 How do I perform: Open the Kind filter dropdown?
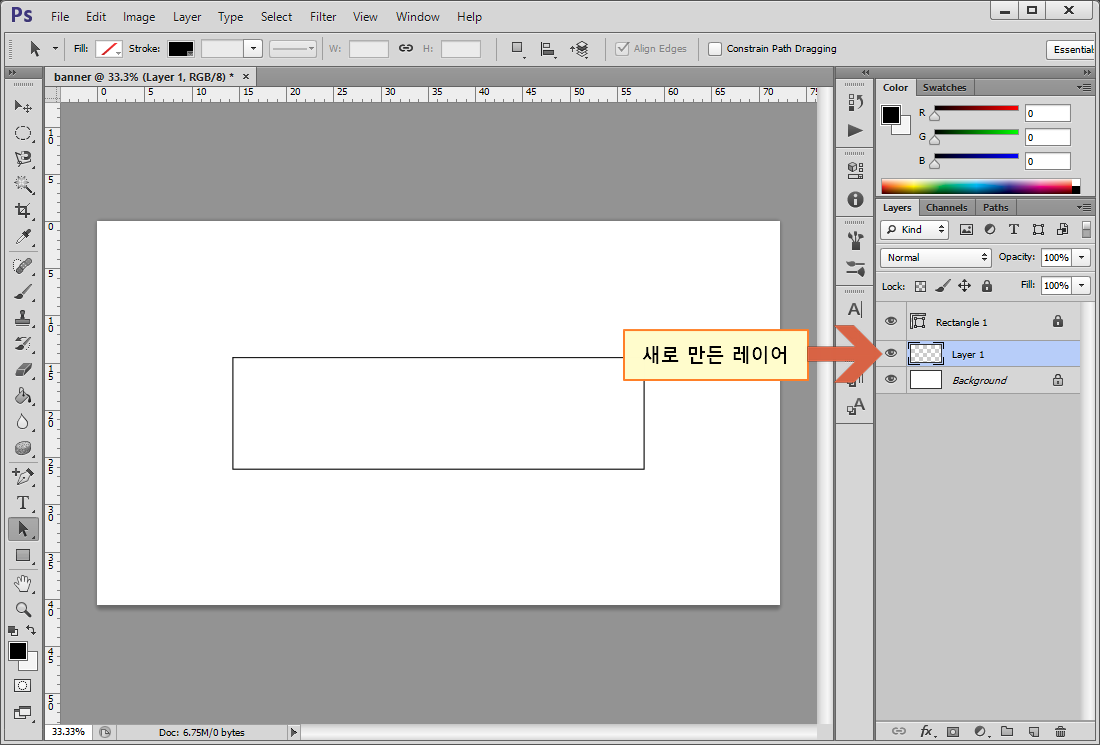click(x=914, y=229)
